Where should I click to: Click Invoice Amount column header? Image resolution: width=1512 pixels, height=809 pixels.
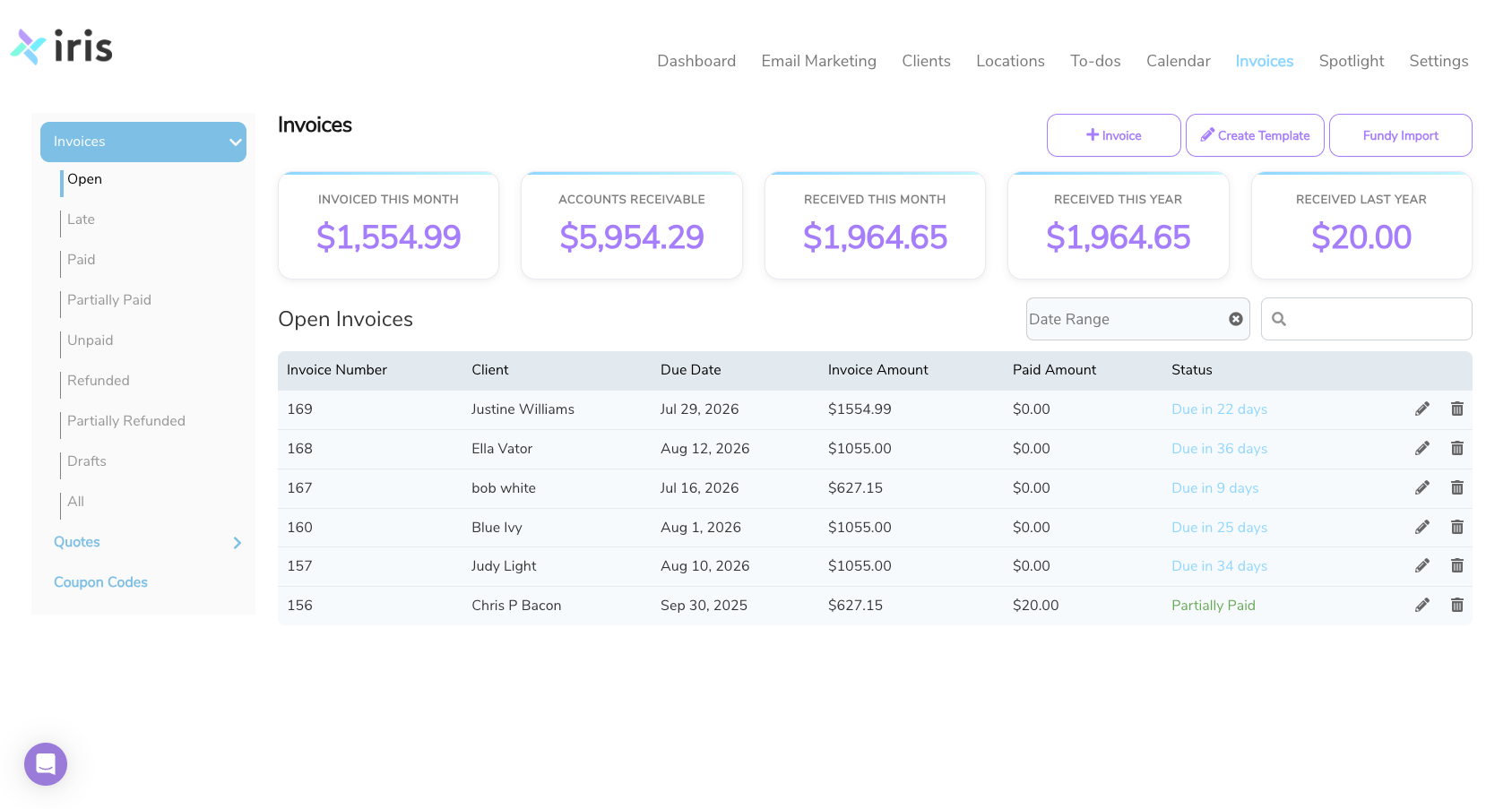878,370
